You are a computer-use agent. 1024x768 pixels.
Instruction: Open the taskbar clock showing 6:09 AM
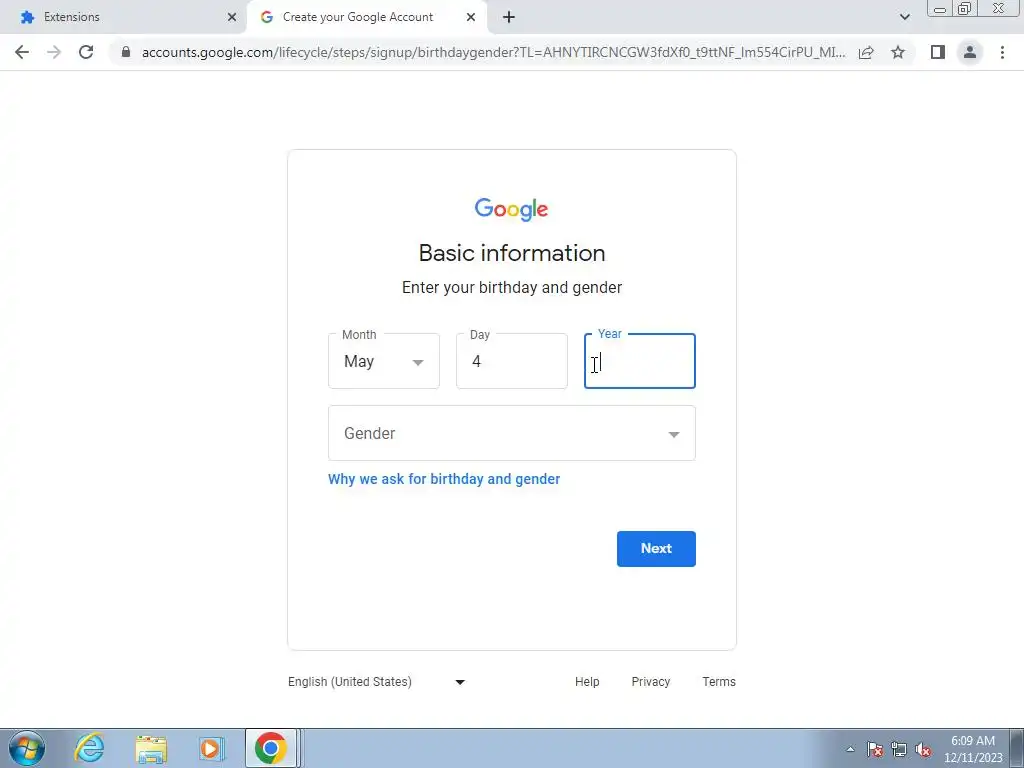pyautogui.click(x=973, y=749)
